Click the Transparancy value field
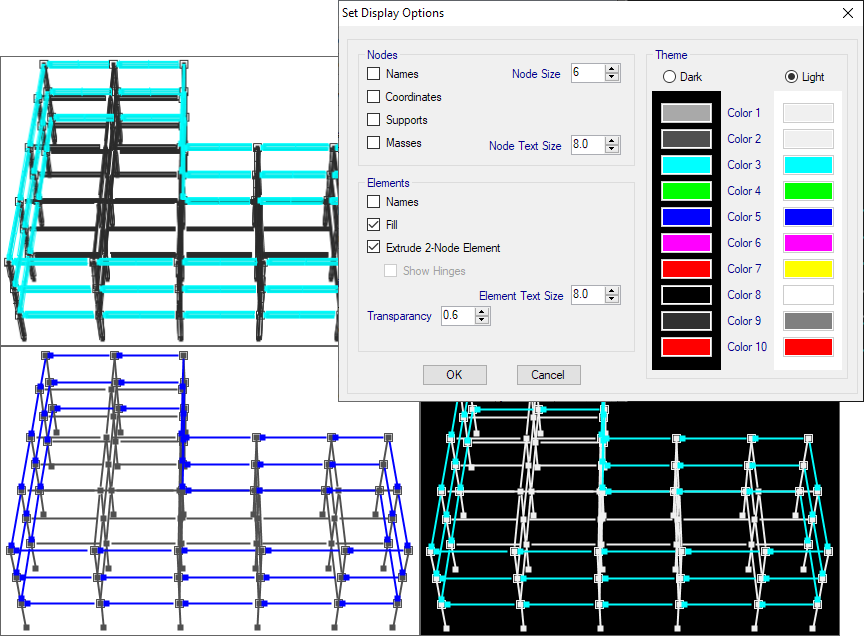864x636 pixels. (456, 316)
